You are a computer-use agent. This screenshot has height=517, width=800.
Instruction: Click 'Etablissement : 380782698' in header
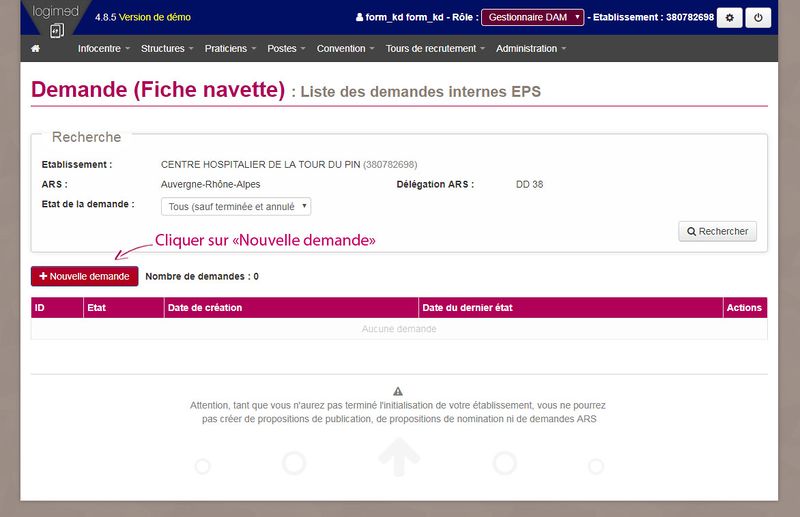click(x=654, y=17)
